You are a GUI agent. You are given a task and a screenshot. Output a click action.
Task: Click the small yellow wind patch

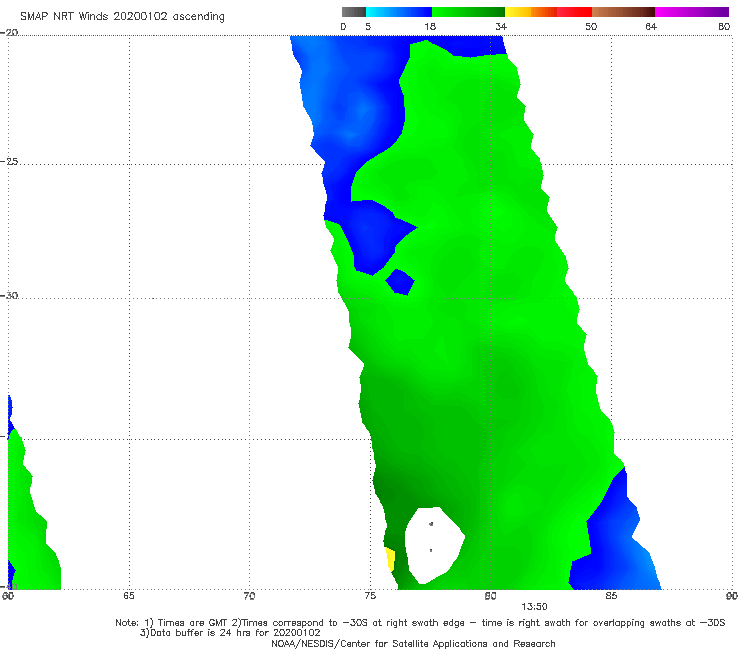click(x=390, y=559)
